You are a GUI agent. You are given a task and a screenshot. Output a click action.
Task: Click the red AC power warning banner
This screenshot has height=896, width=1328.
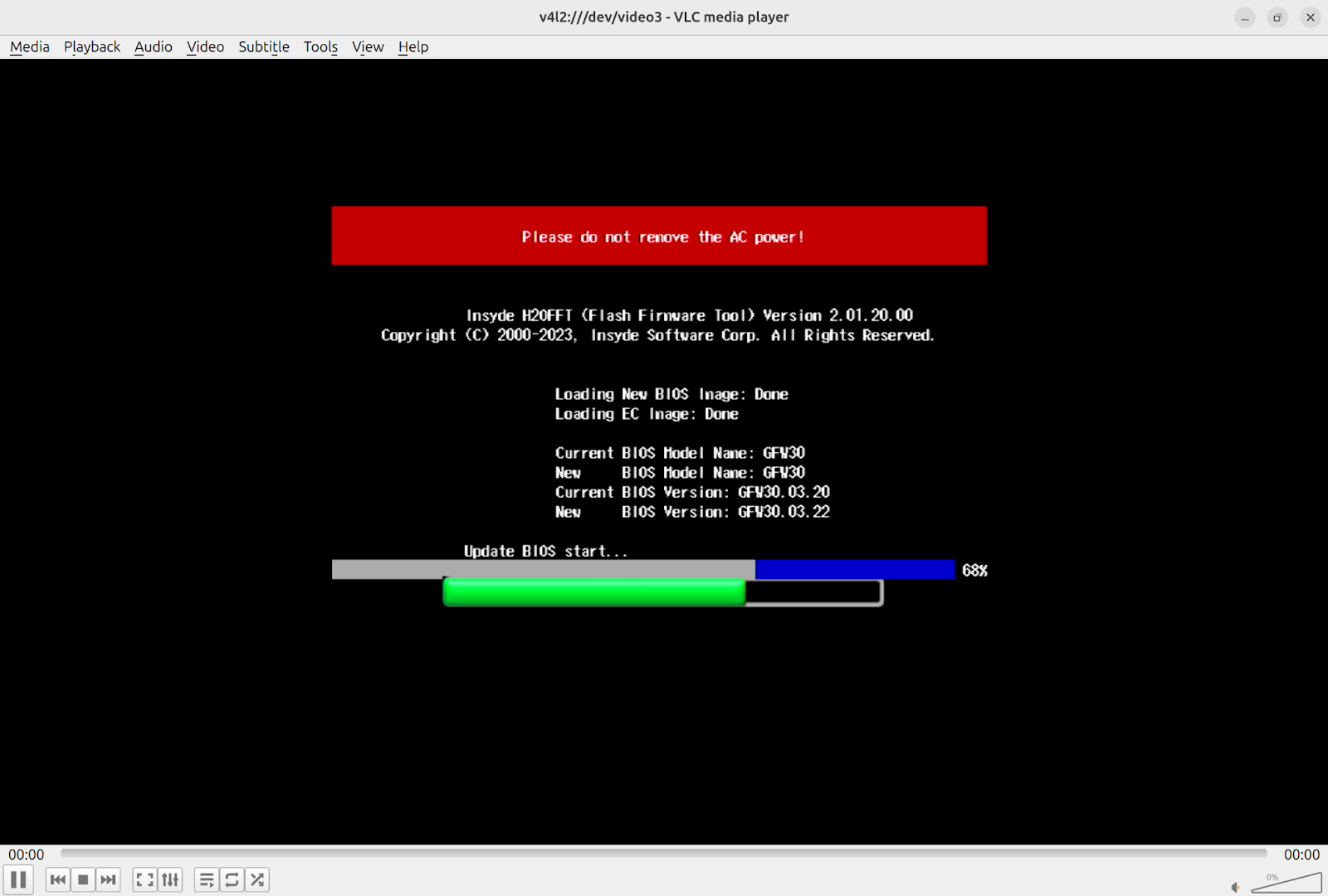(659, 236)
